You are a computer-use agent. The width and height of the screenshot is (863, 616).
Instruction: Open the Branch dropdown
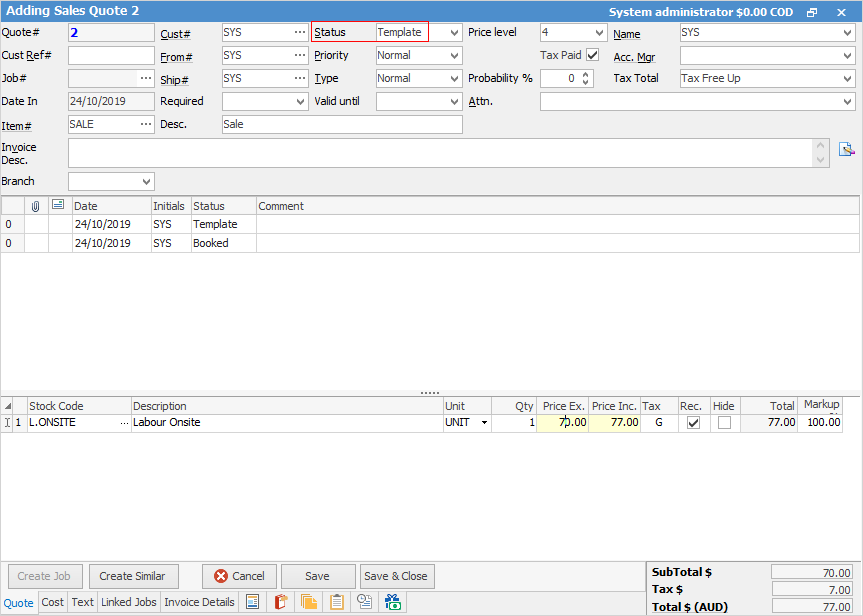[147, 182]
